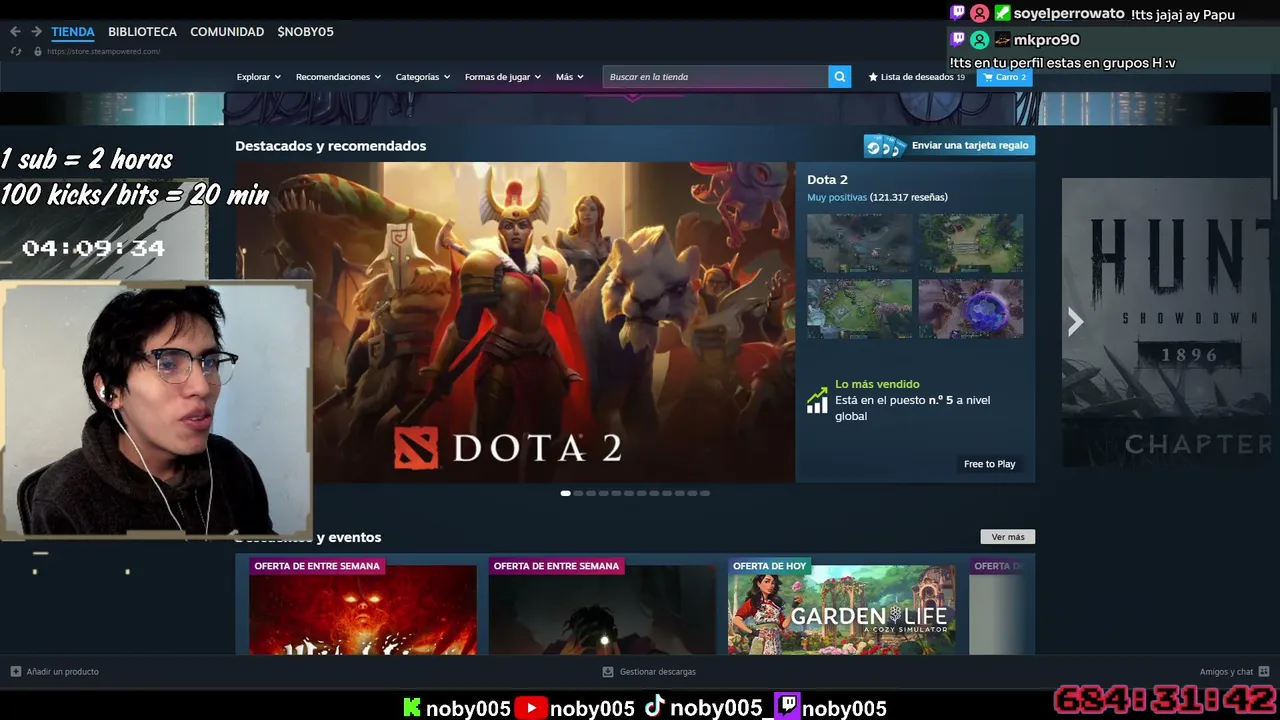View the bottom-right Dota 2 screenshot
The height and width of the screenshot is (720, 1280).
[x=971, y=308]
